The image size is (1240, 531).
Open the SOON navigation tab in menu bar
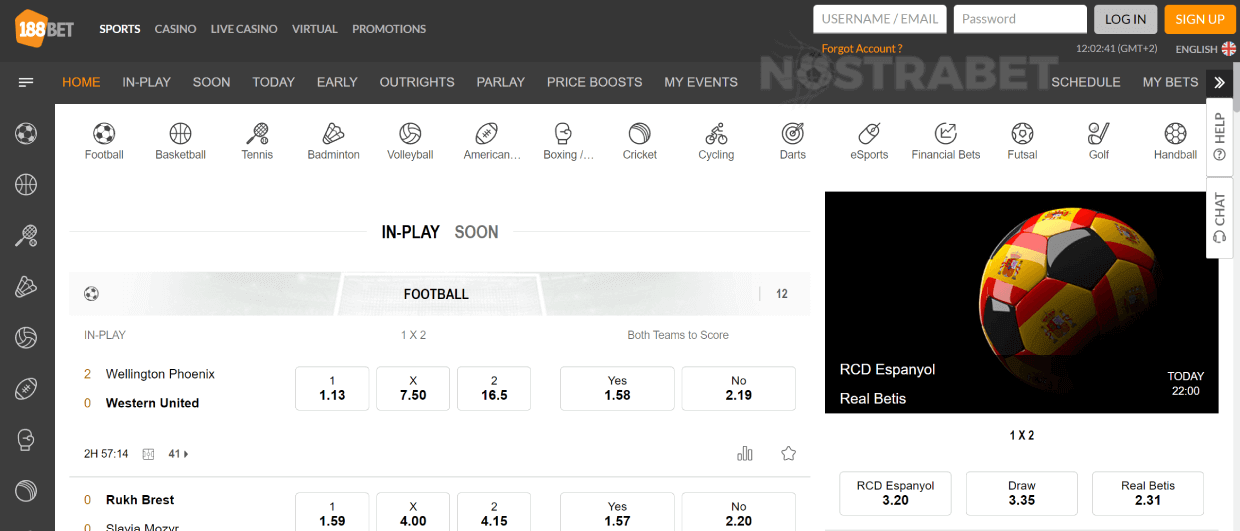[211, 82]
